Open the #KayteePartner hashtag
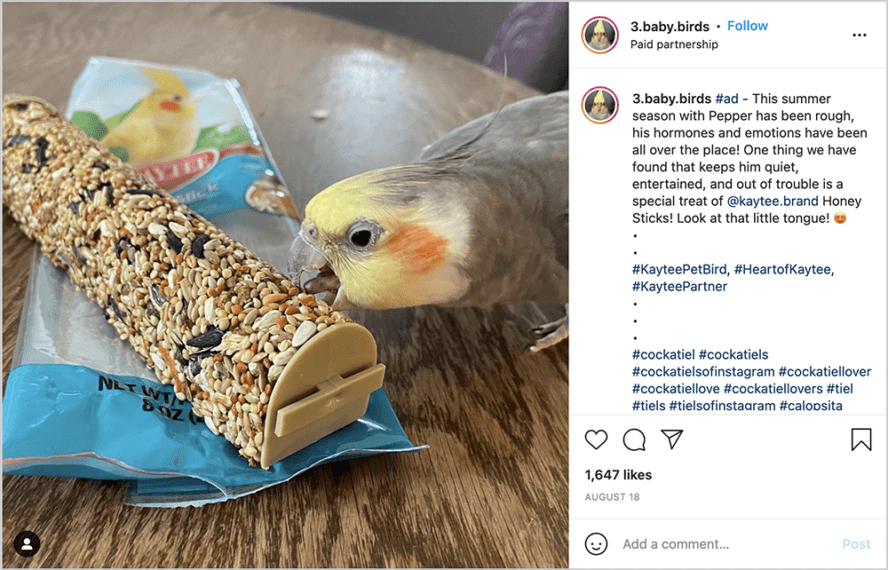Image resolution: width=888 pixels, height=570 pixels. tap(680, 286)
